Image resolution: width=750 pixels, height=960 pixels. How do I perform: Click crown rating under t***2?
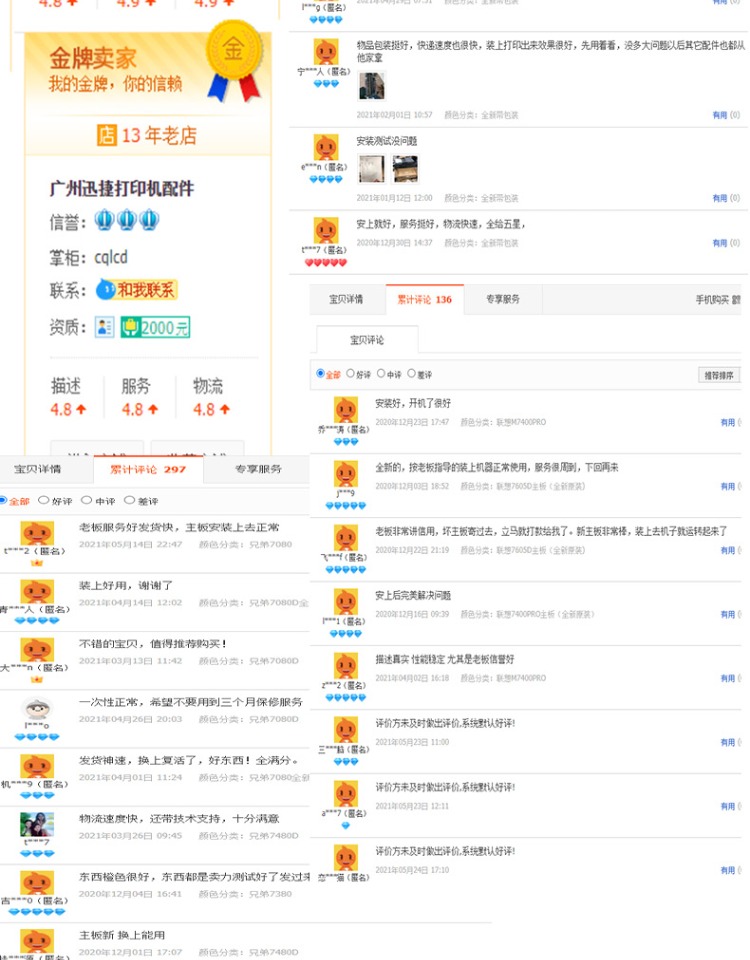(37, 563)
